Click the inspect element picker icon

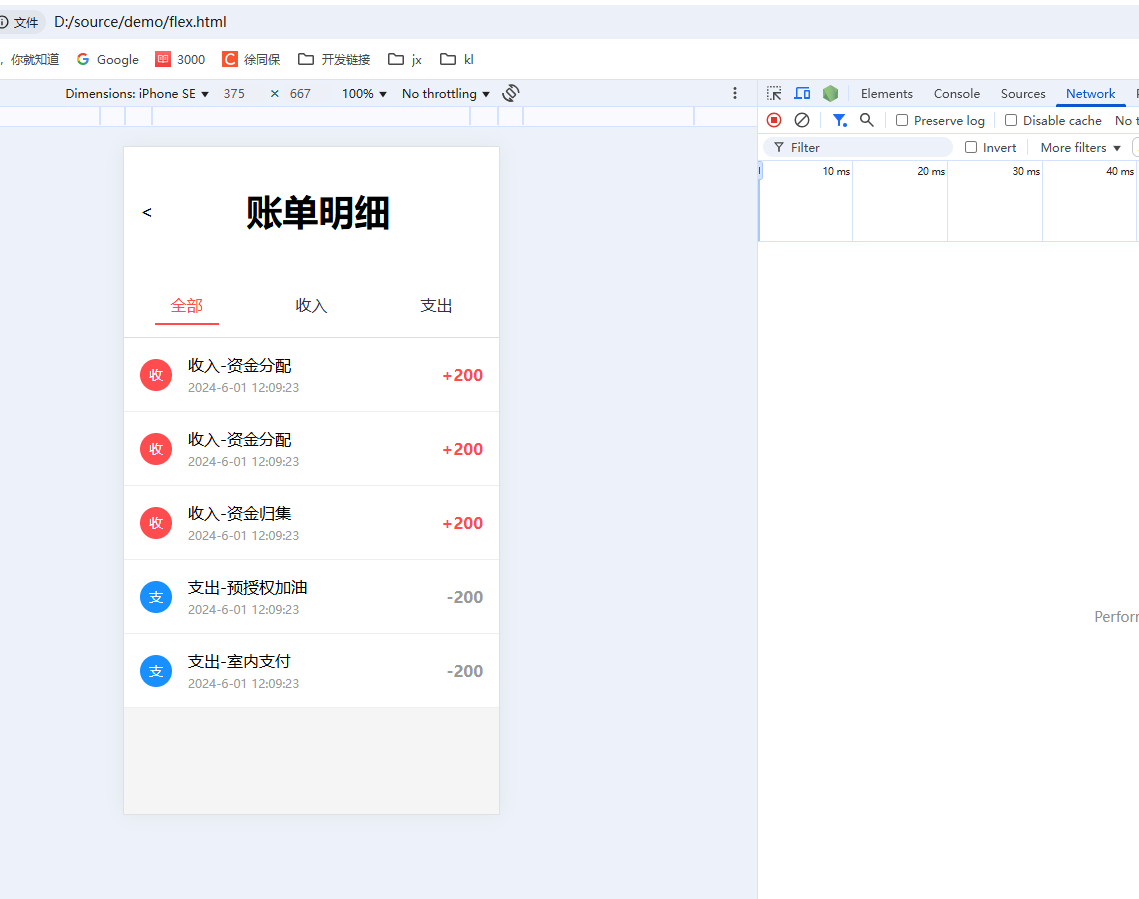[774, 94]
